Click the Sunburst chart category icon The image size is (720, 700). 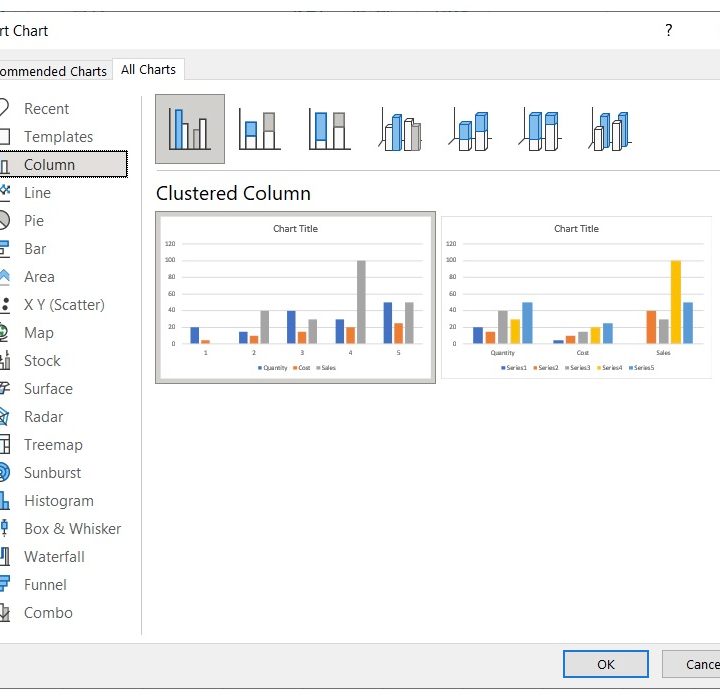5,473
